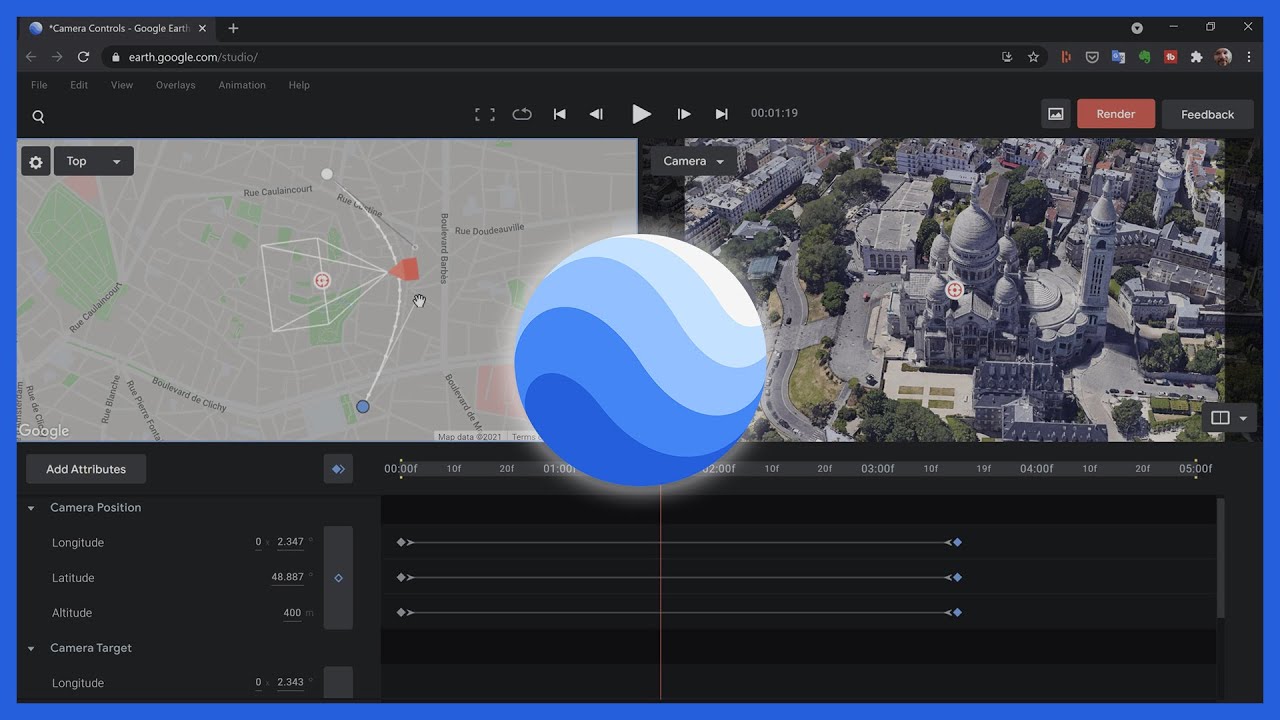This screenshot has width=1280, height=720.
Task: Click the Altitude value 400
Action: (x=292, y=613)
